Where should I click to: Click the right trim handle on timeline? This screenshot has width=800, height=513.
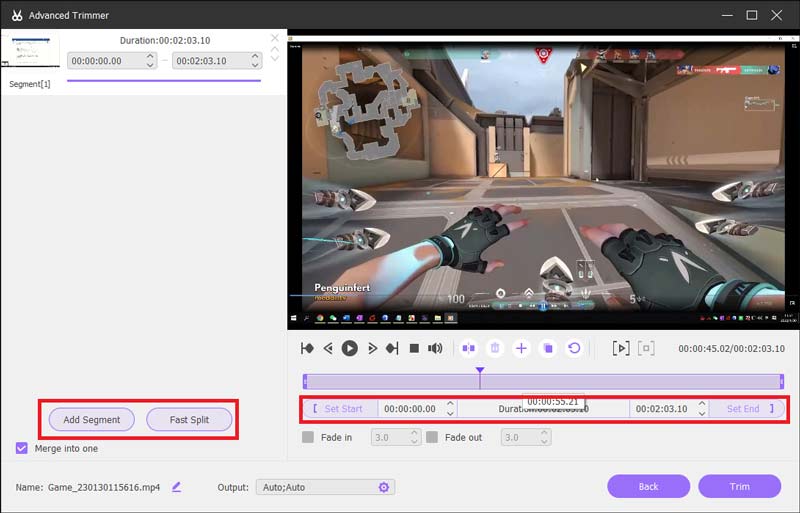782,381
